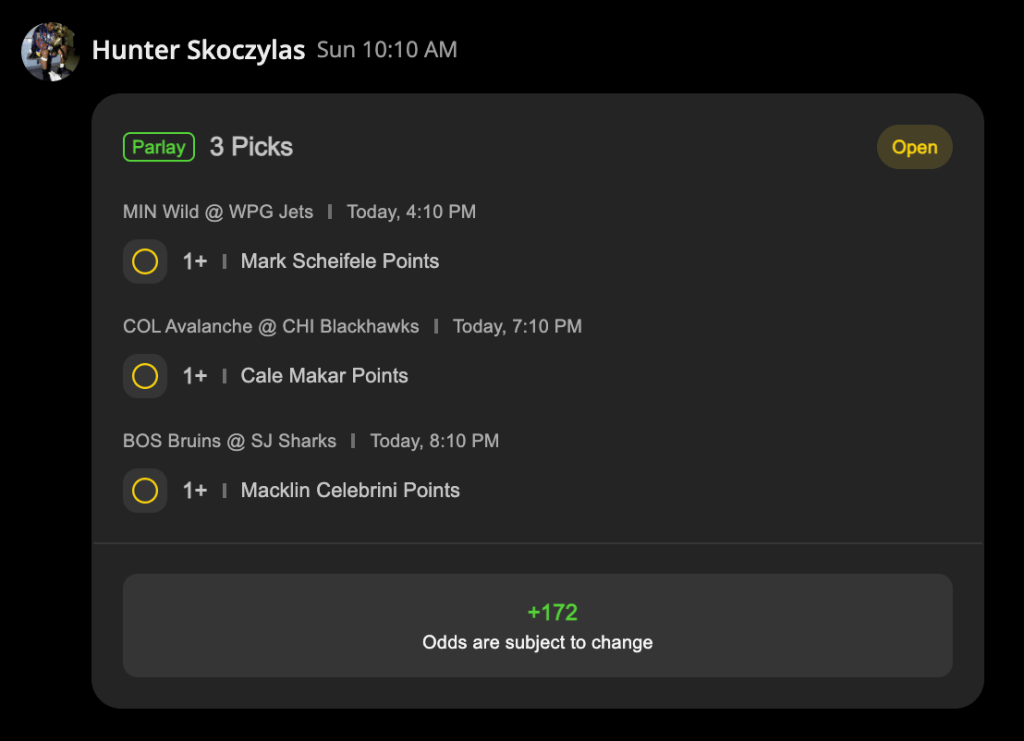Click the yellow Open status badge
Viewport: 1024px width, 741px height.
(x=914, y=147)
